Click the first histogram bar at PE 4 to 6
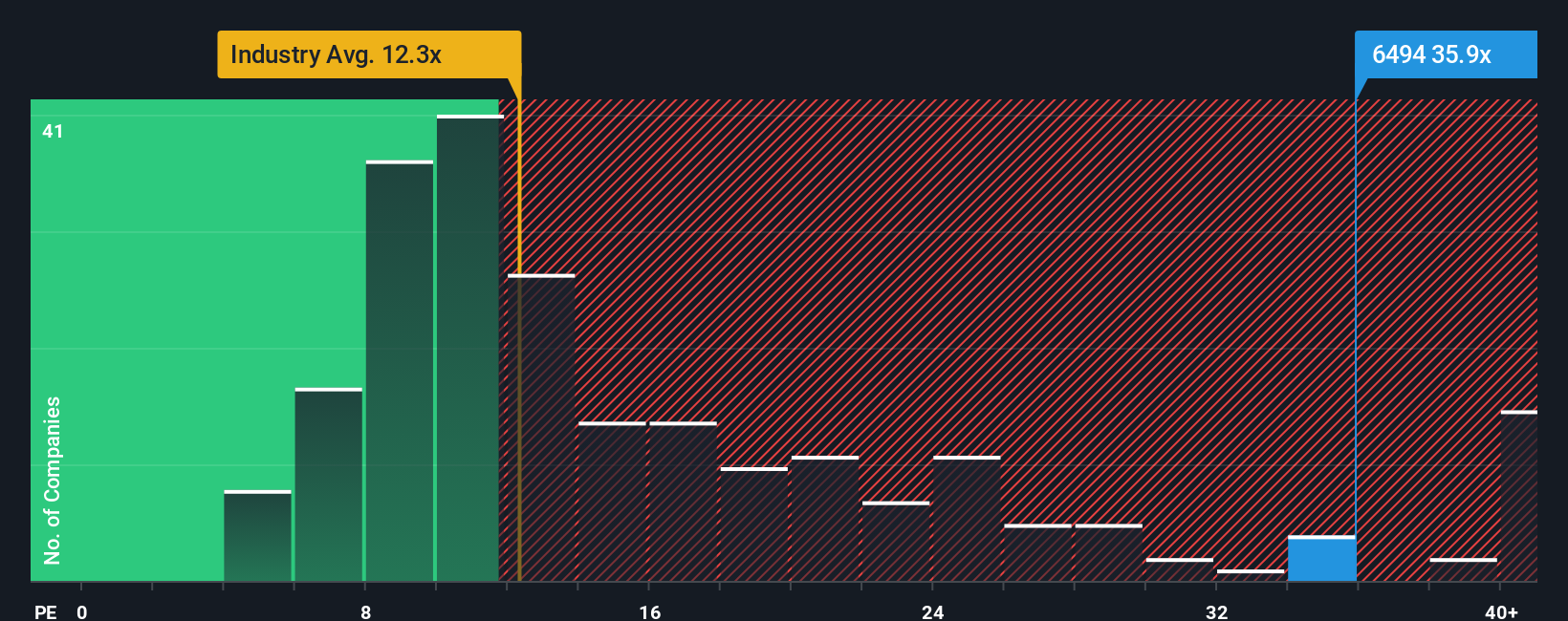This screenshot has height=621, width=1568. (x=257, y=536)
